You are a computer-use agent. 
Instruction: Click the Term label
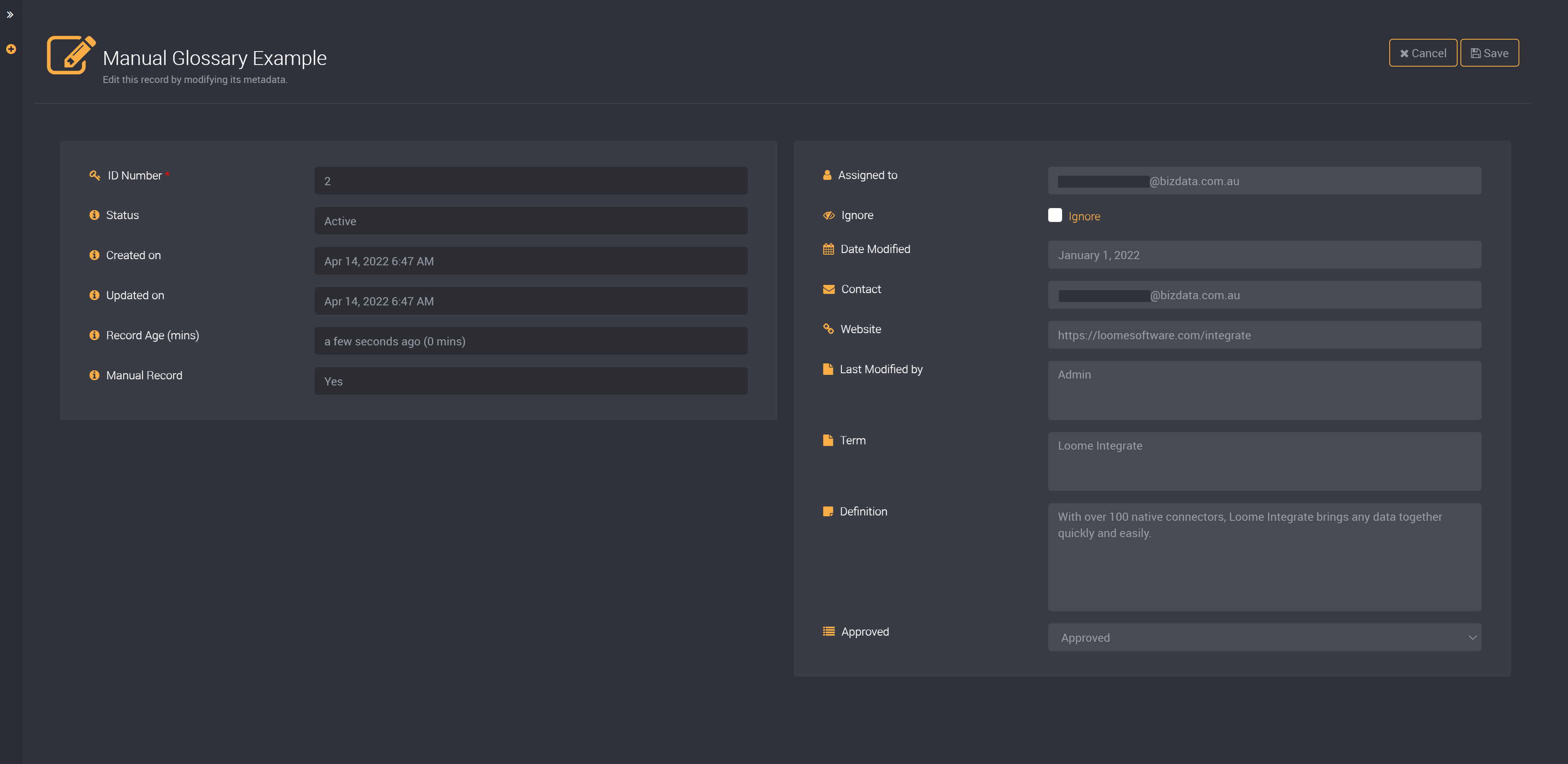point(852,440)
